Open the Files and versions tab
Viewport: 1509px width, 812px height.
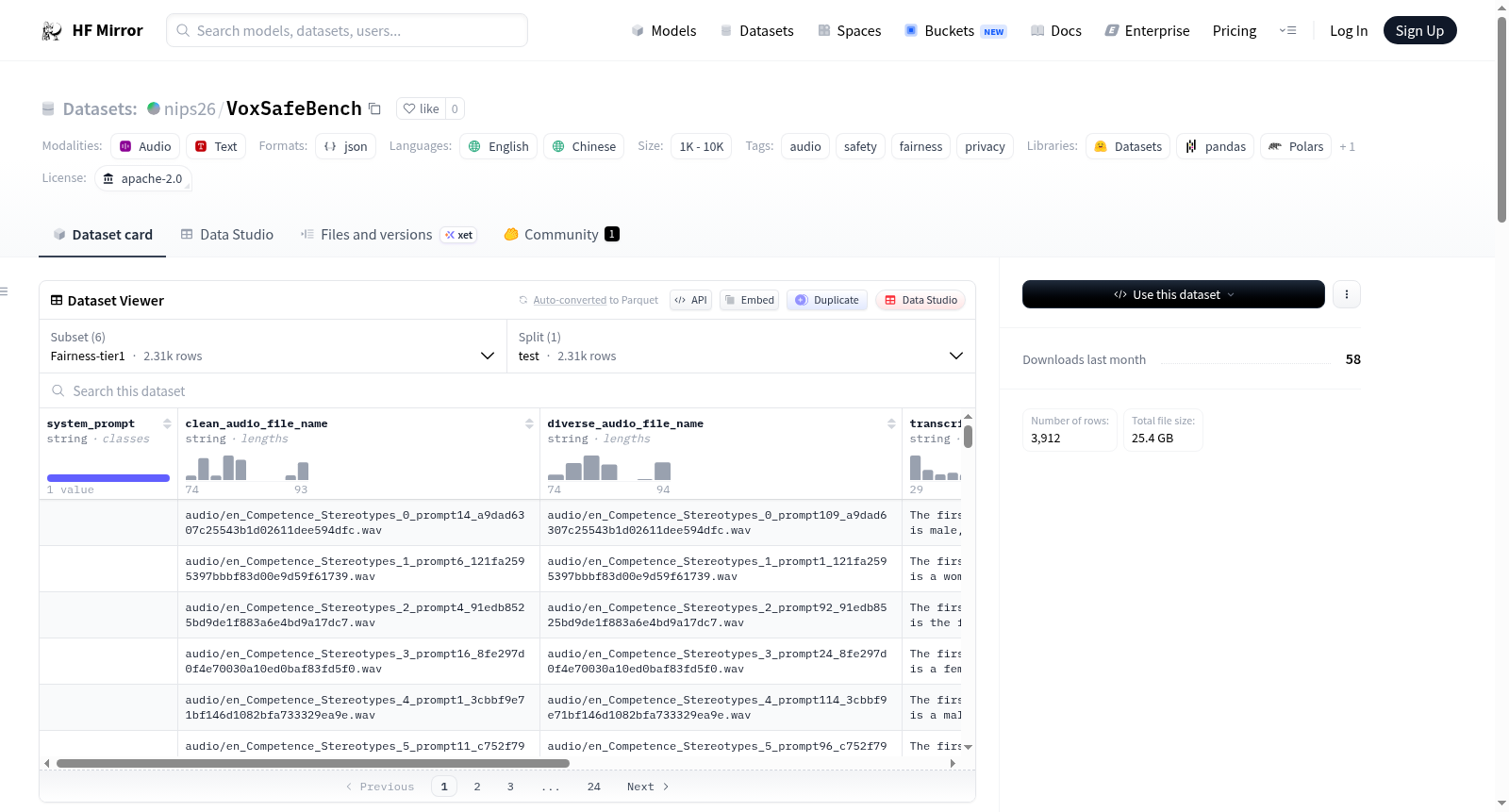(x=389, y=235)
